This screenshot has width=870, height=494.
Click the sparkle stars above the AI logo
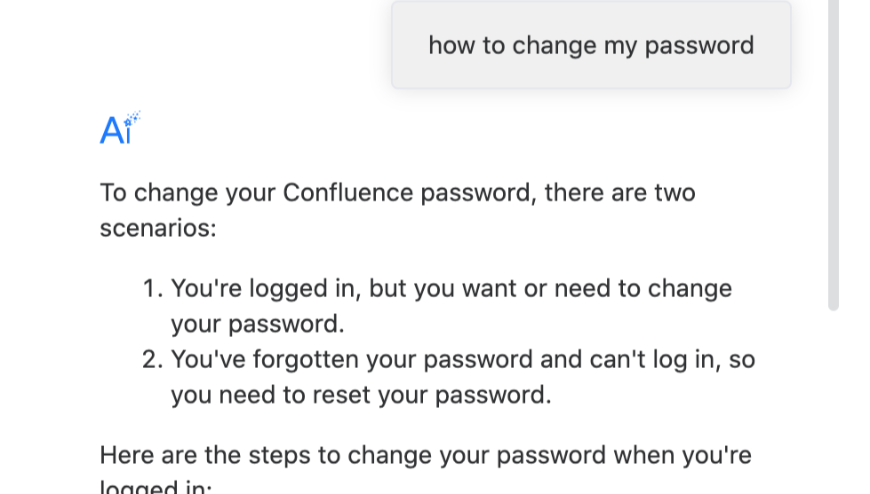[x=133, y=119]
